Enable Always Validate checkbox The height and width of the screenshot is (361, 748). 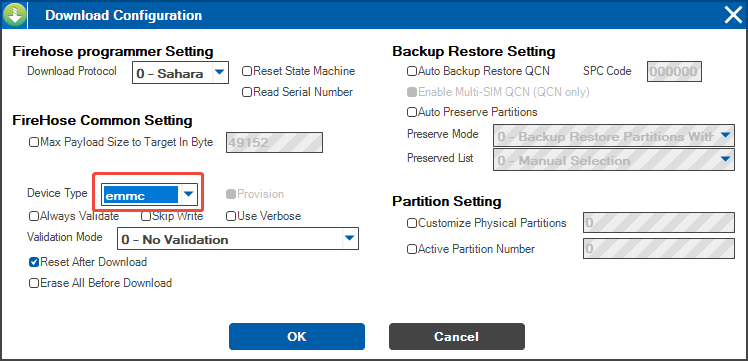pos(34,217)
